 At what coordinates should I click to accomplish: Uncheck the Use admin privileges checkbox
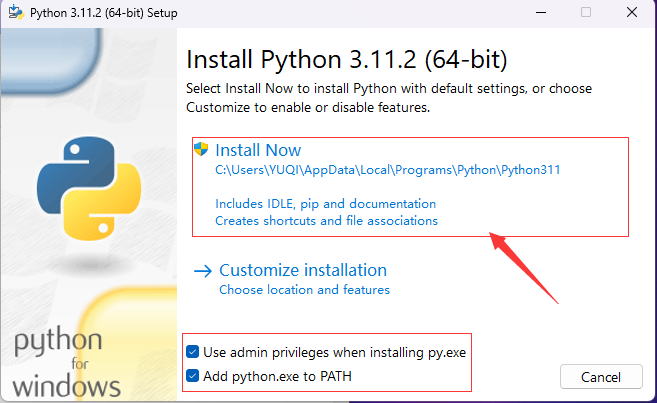click(x=193, y=352)
